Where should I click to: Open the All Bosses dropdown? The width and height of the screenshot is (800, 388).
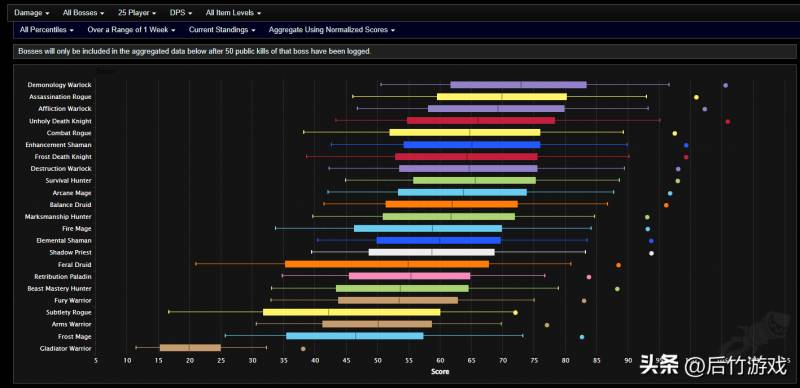(x=83, y=13)
